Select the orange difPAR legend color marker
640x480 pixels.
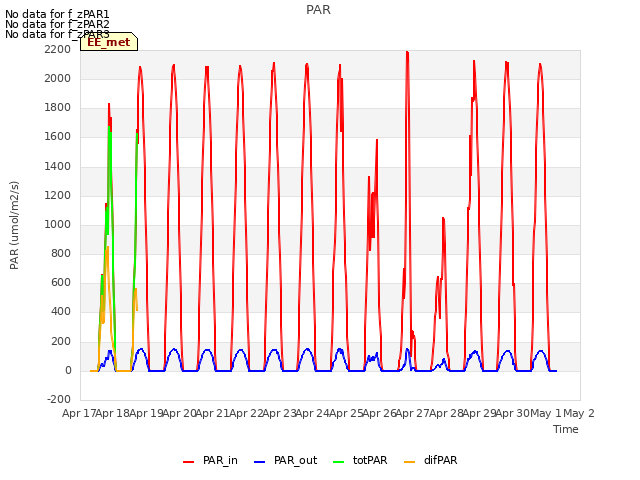(x=409, y=462)
